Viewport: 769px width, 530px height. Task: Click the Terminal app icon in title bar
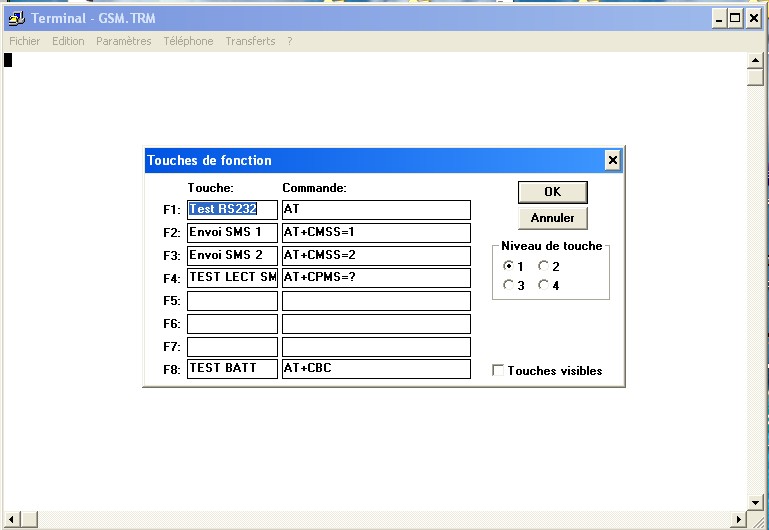[x=15, y=18]
